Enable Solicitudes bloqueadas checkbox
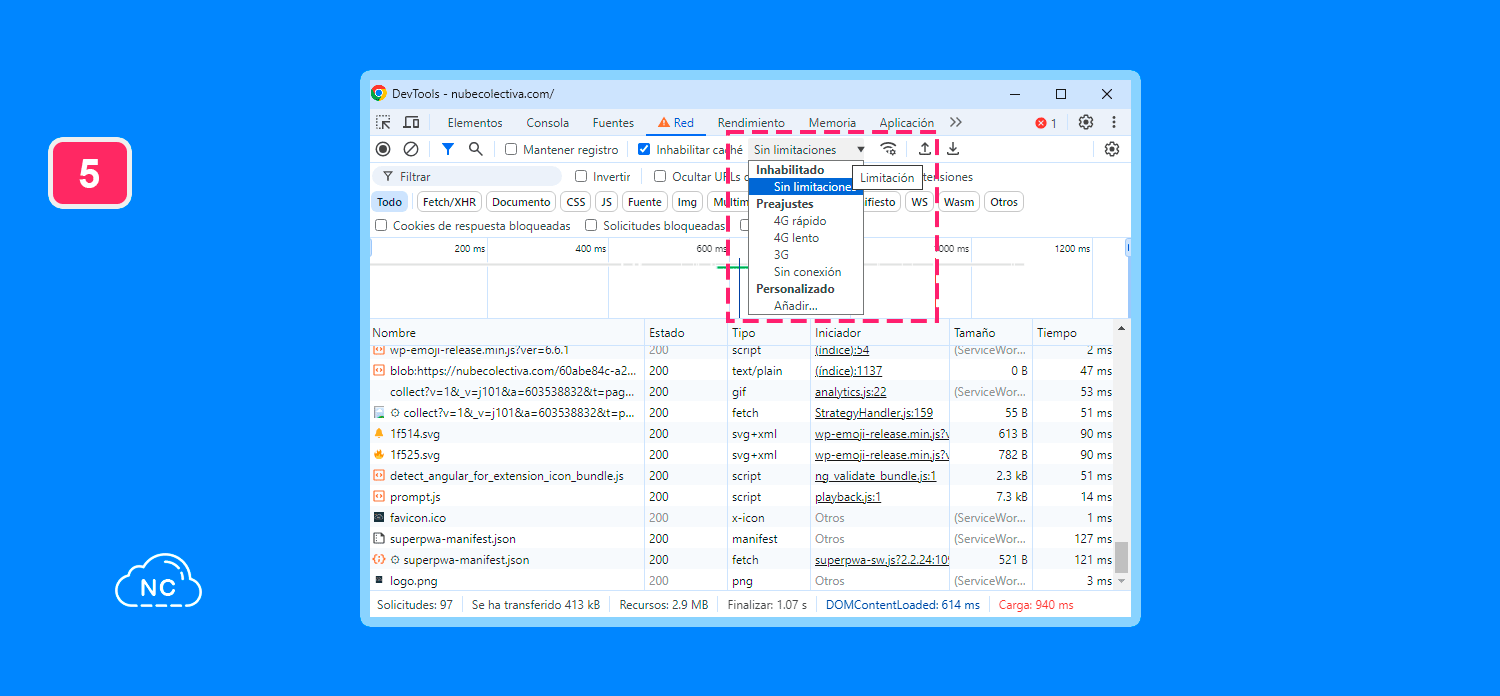 point(591,226)
